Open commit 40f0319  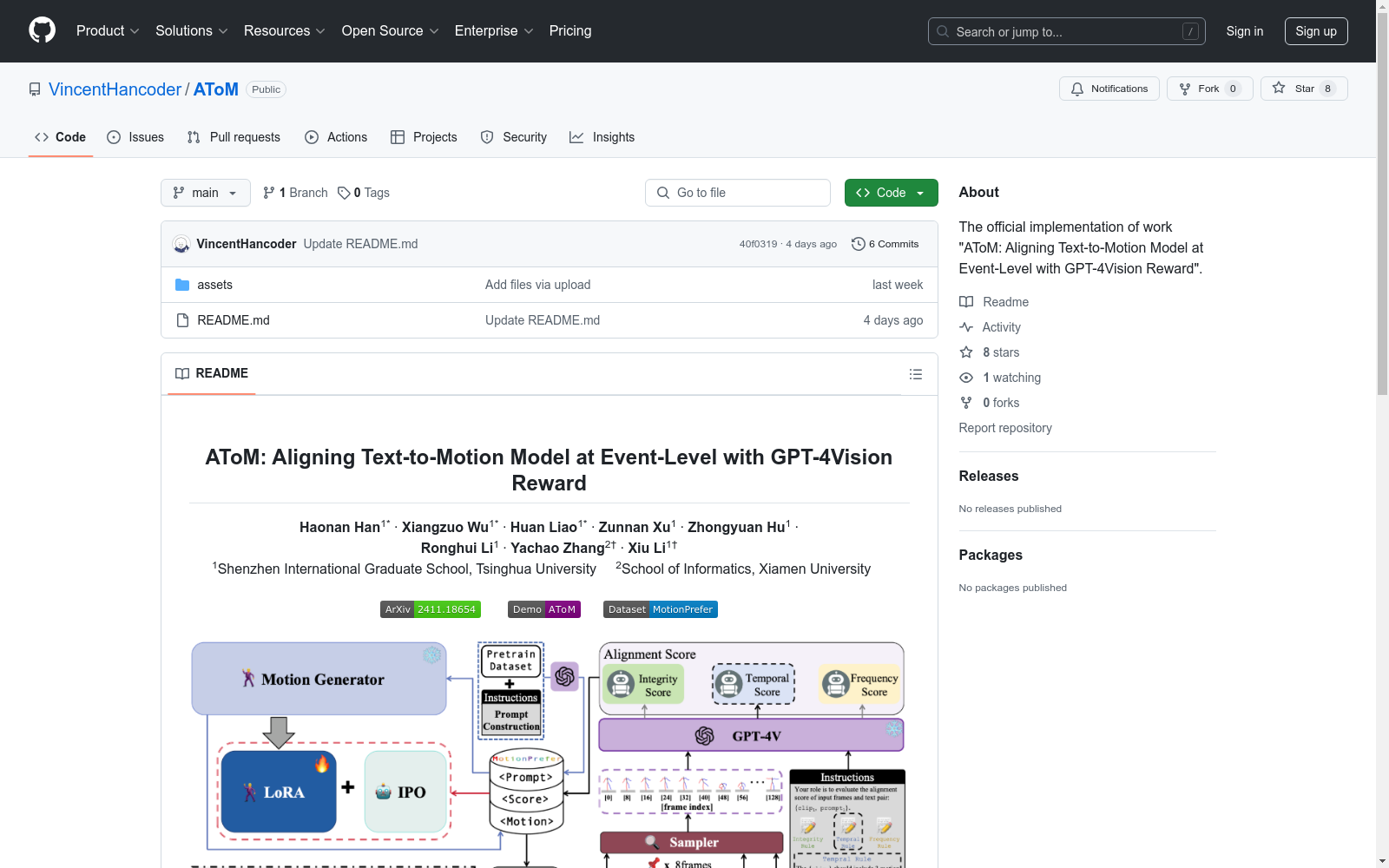click(x=758, y=244)
